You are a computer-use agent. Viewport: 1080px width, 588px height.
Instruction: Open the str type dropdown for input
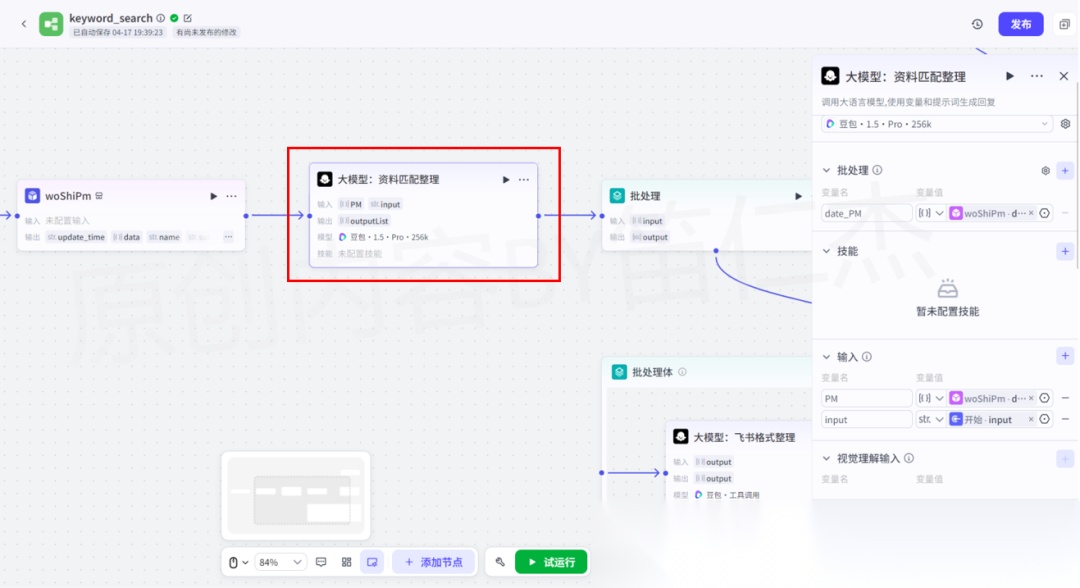[930, 419]
